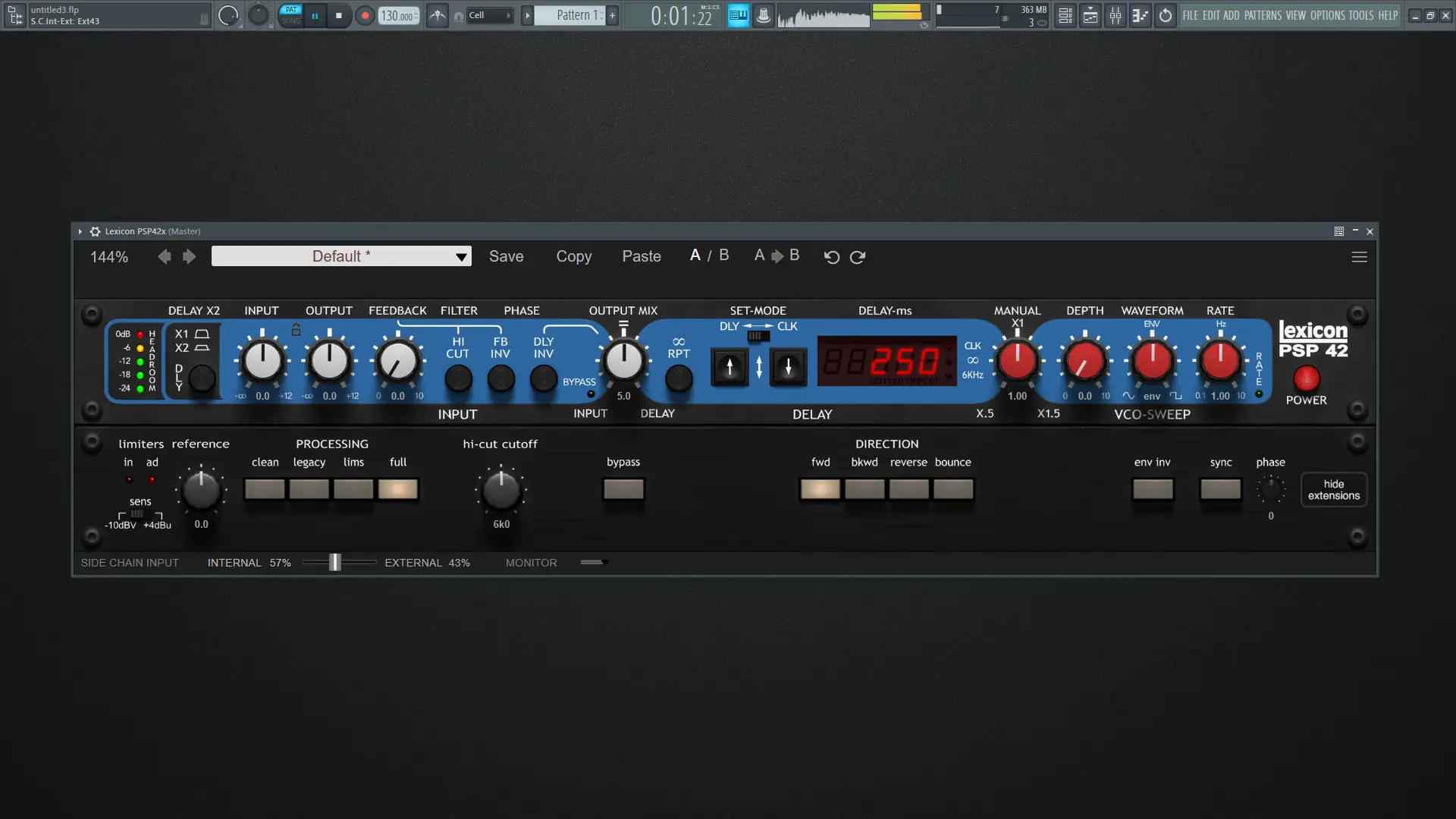Enable the bypass button in the lower section
This screenshot has height=819, width=1456.
click(623, 489)
